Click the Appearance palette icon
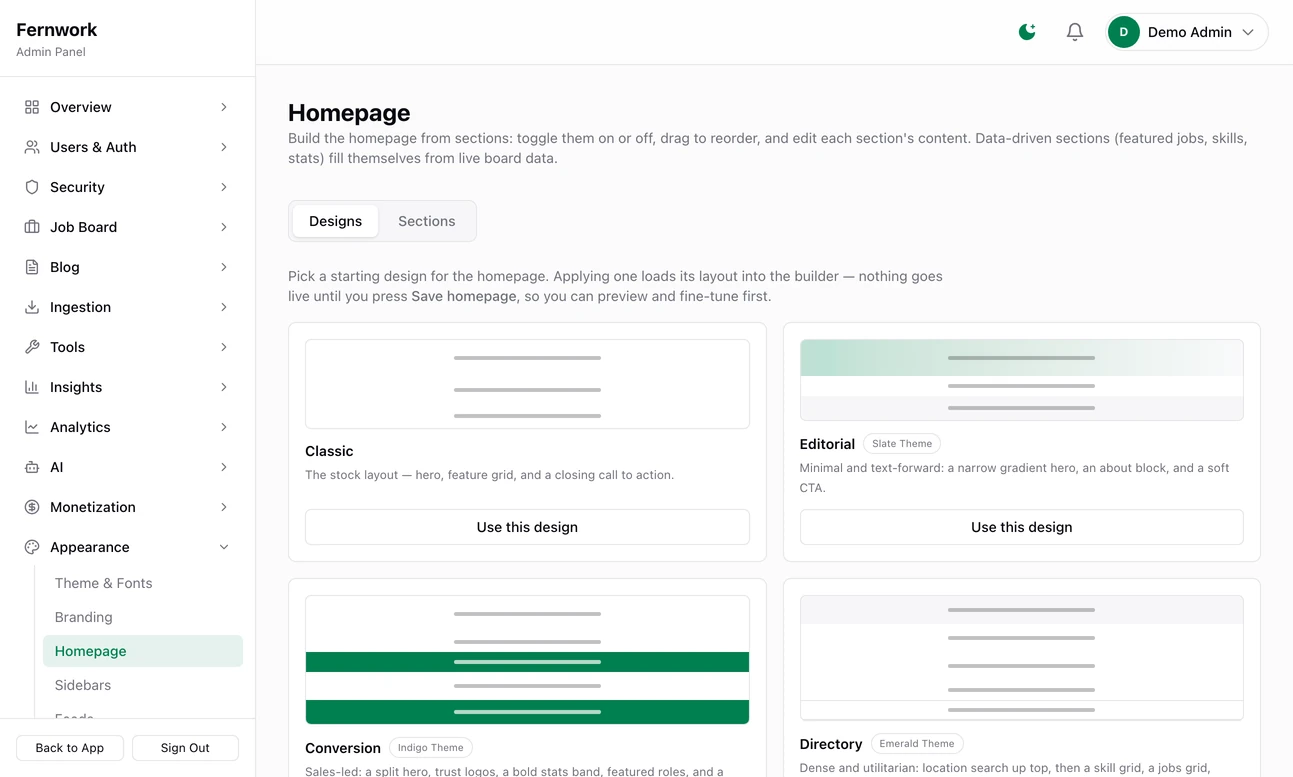 [x=32, y=547]
